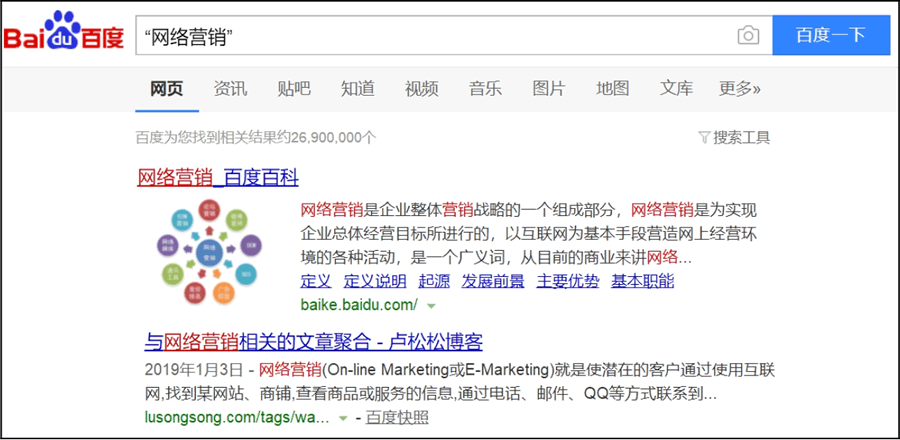Open the 卢松松博客 article result link
The width and height of the screenshot is (900, 440).
click(x=313, y=342)
